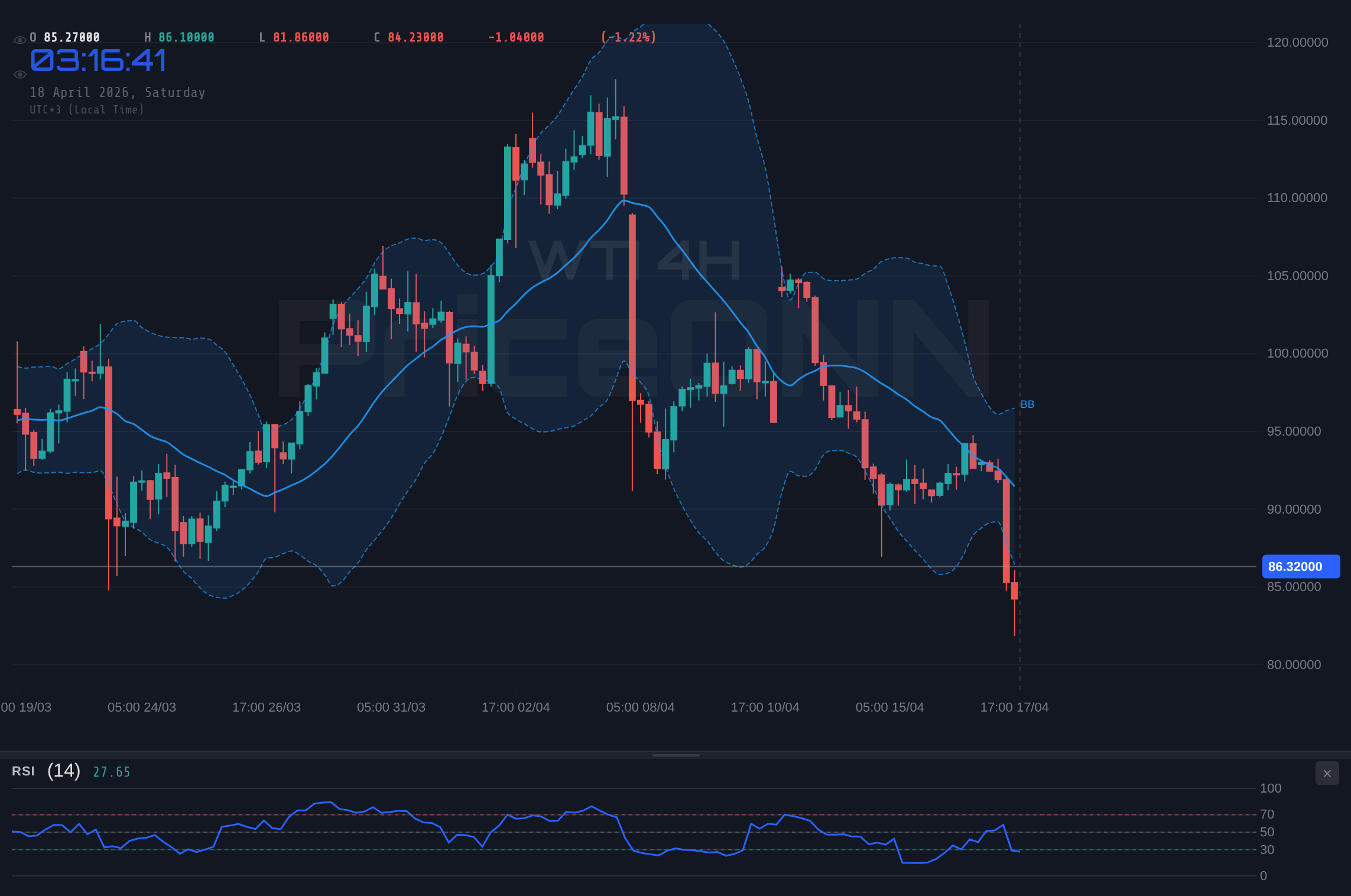This screenshot has height=896, width=1351.
Task: Click the 05:00 31/03 time axis label
Action: click(x=391, y=707)
